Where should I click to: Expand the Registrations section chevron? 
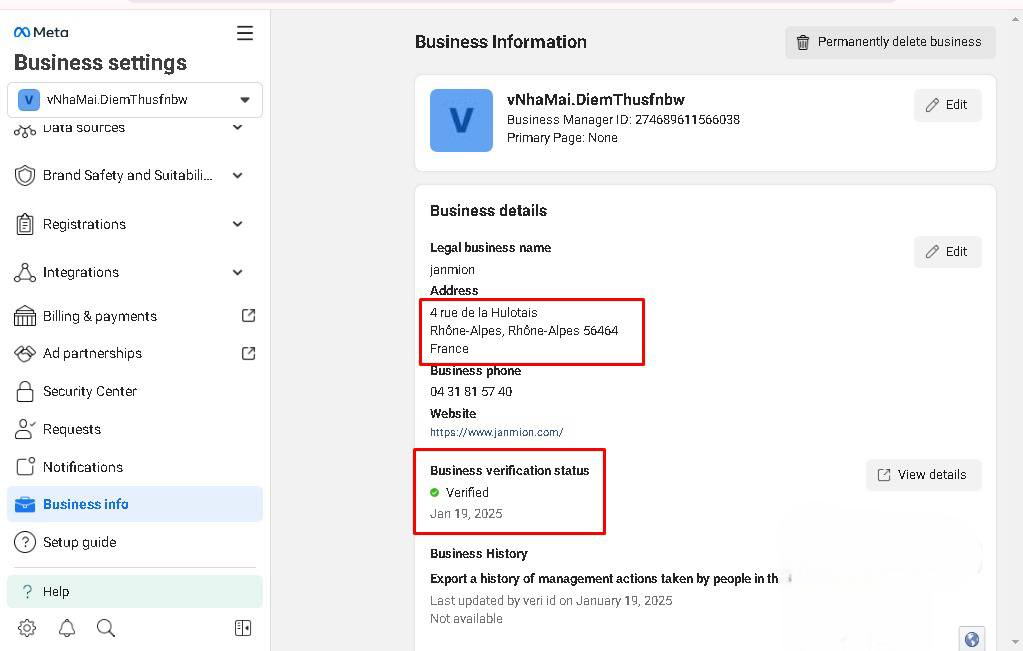point(238,224)
